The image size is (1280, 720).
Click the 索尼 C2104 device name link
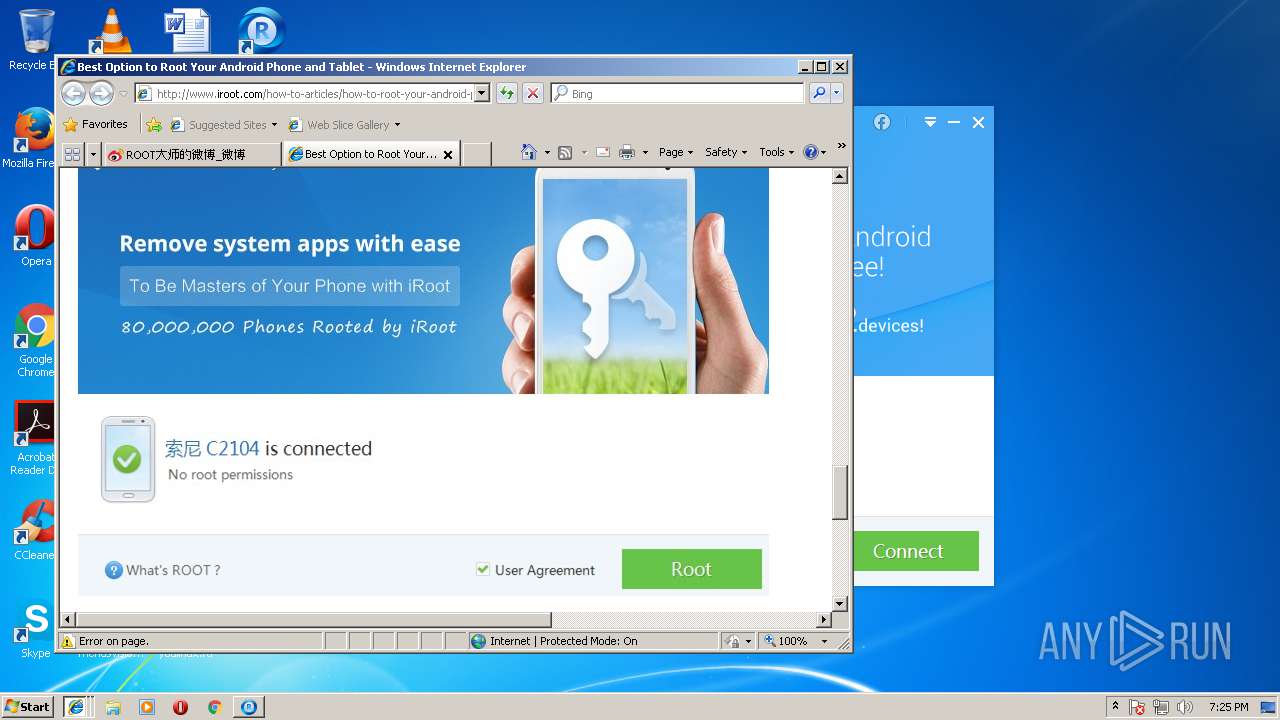click(212, 448)
